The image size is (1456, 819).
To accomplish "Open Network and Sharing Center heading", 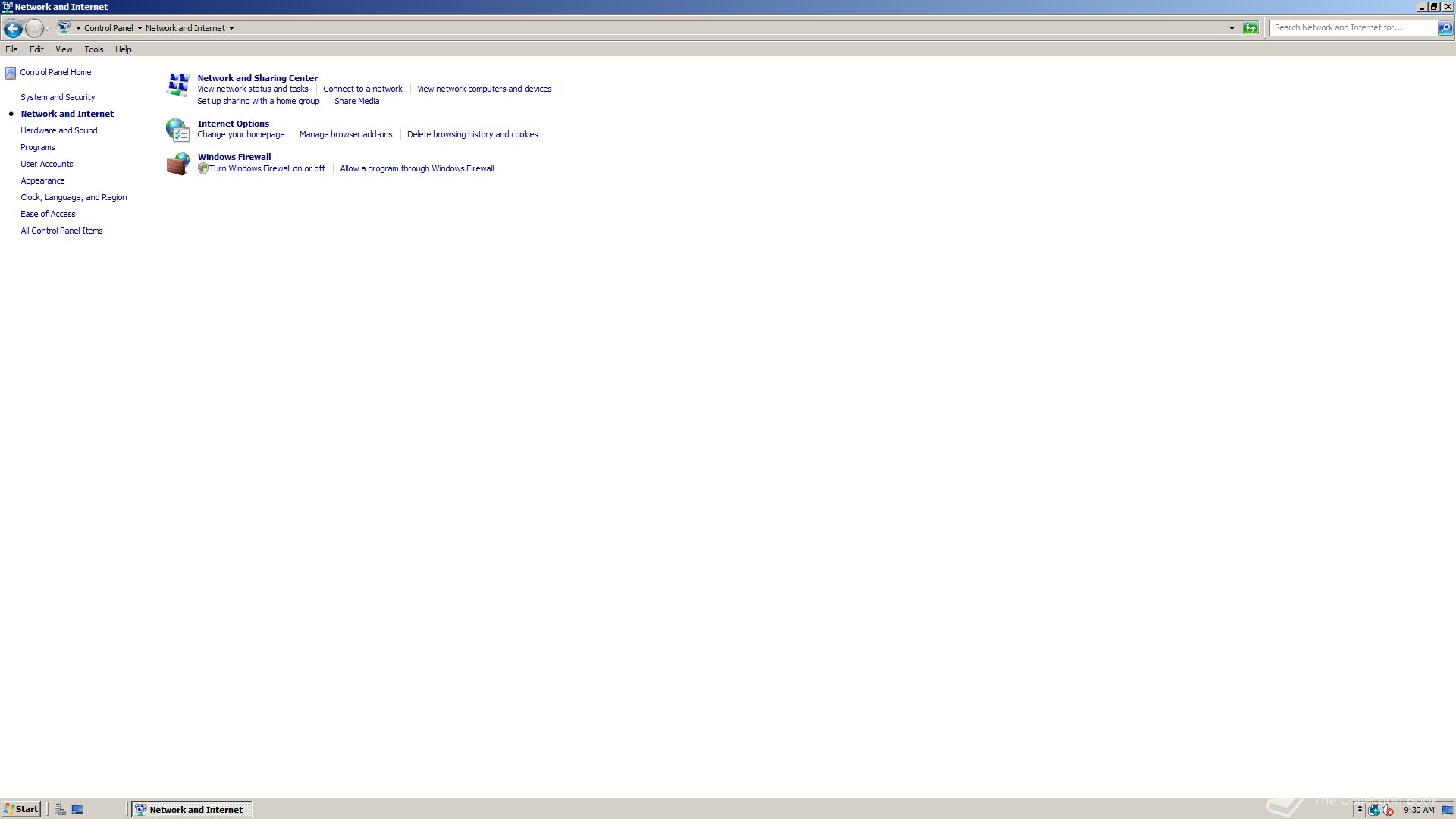I will [x=258, y=78].
